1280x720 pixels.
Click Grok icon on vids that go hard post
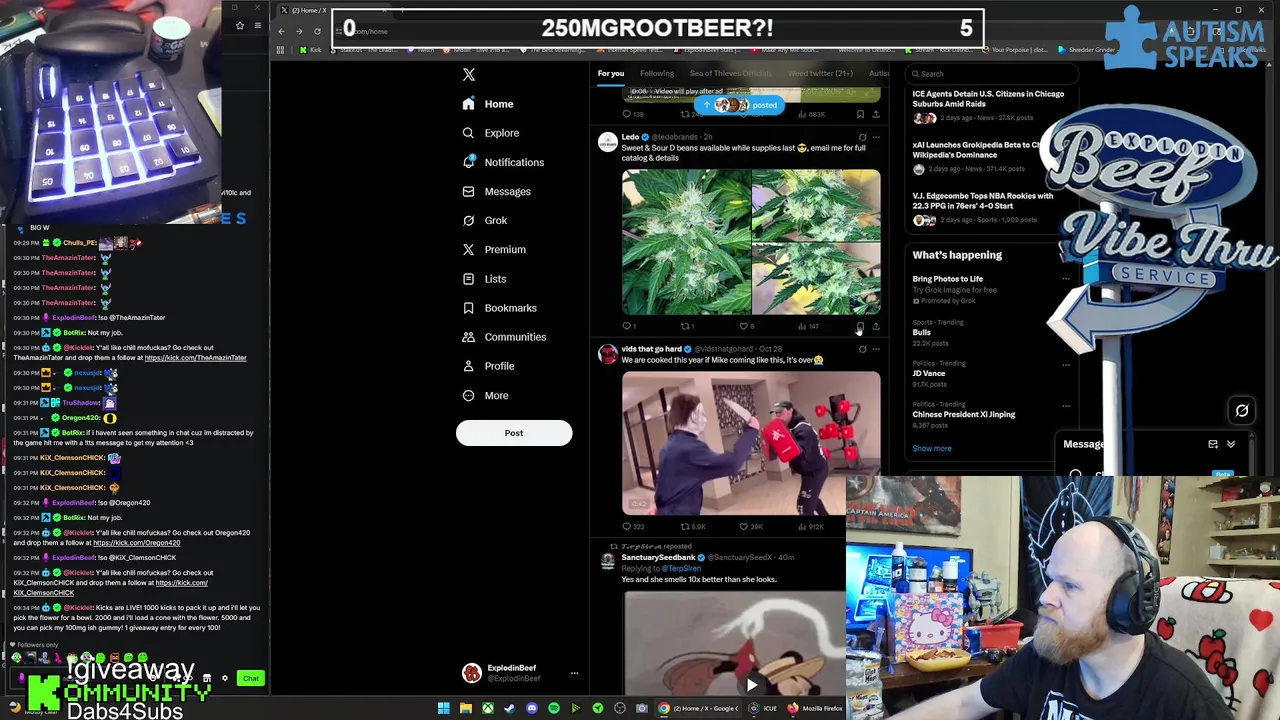pos(862,349)
